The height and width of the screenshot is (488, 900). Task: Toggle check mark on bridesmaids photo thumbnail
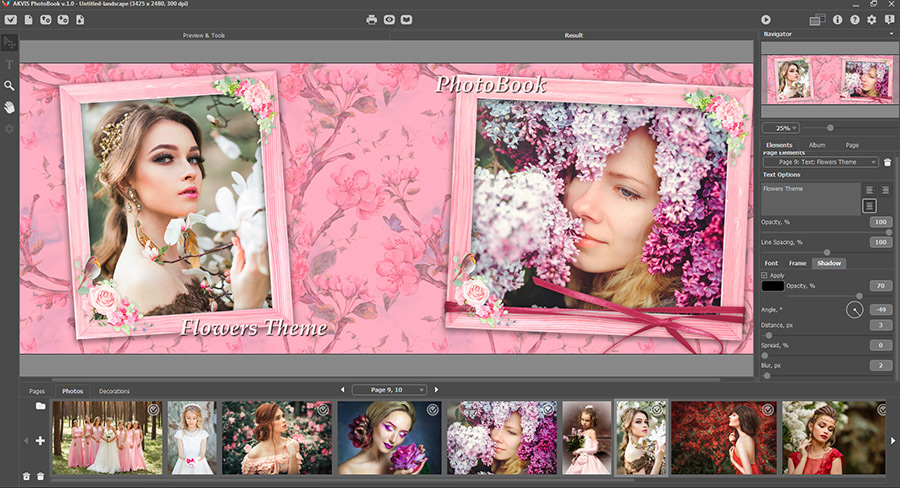tap(153, 409)
